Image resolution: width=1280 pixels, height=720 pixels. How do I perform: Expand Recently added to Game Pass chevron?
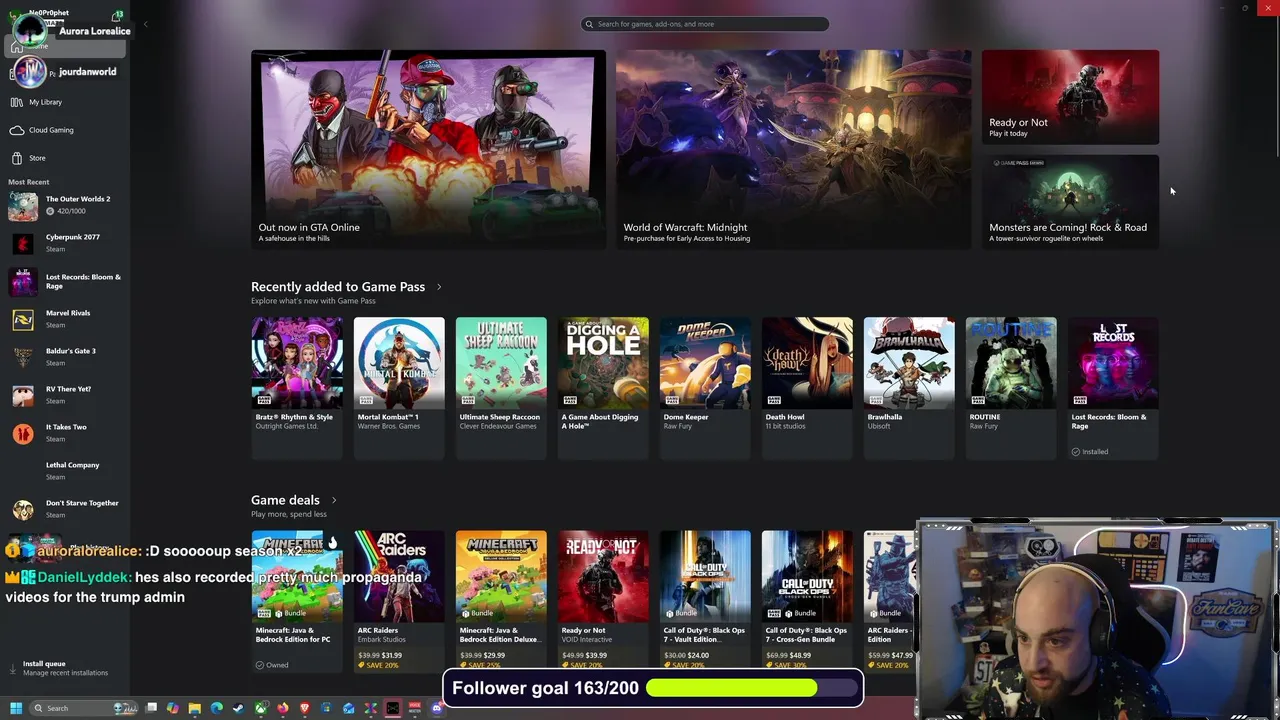pos(438,287)
